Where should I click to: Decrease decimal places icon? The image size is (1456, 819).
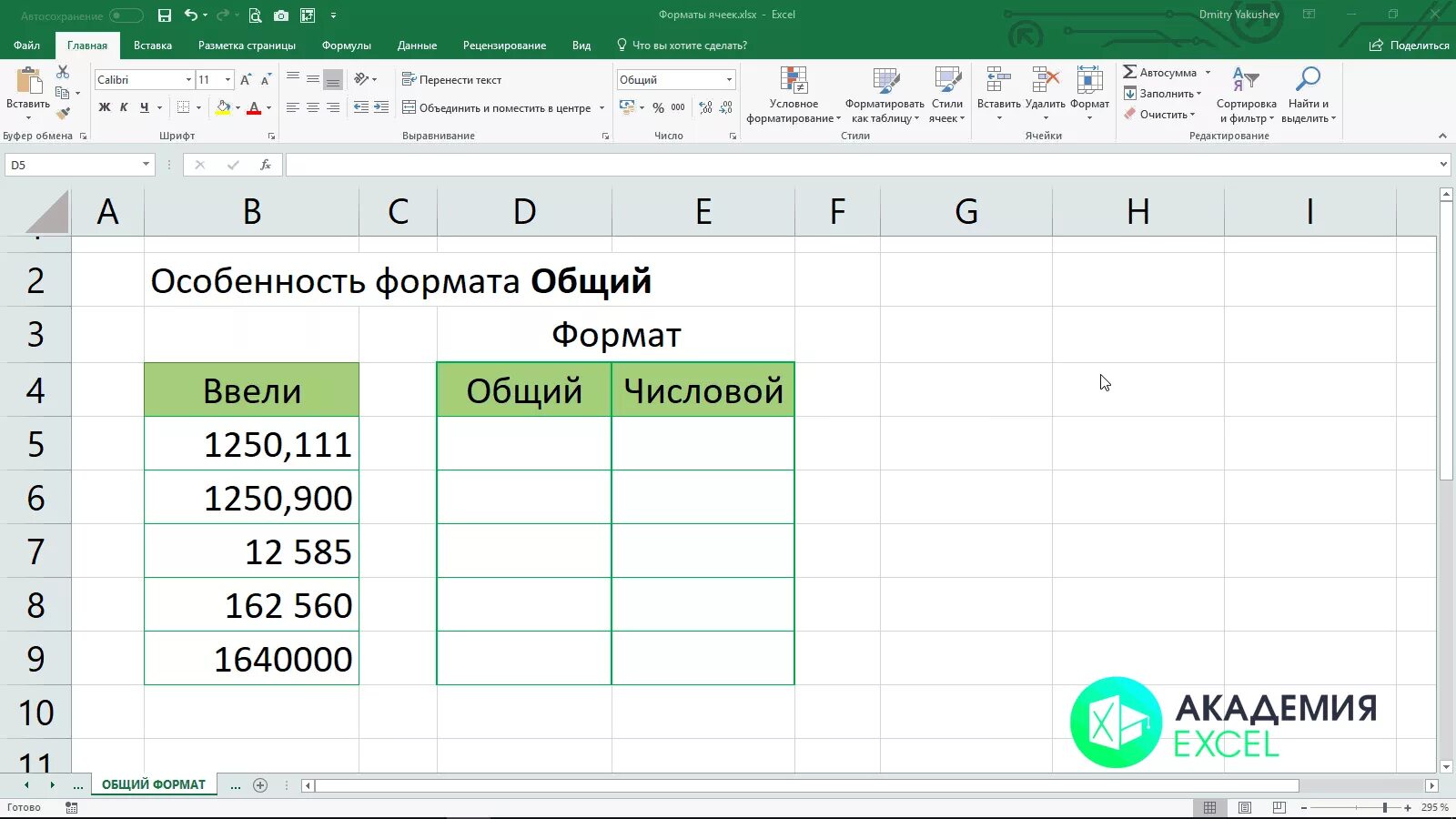[x=726, y=107]
